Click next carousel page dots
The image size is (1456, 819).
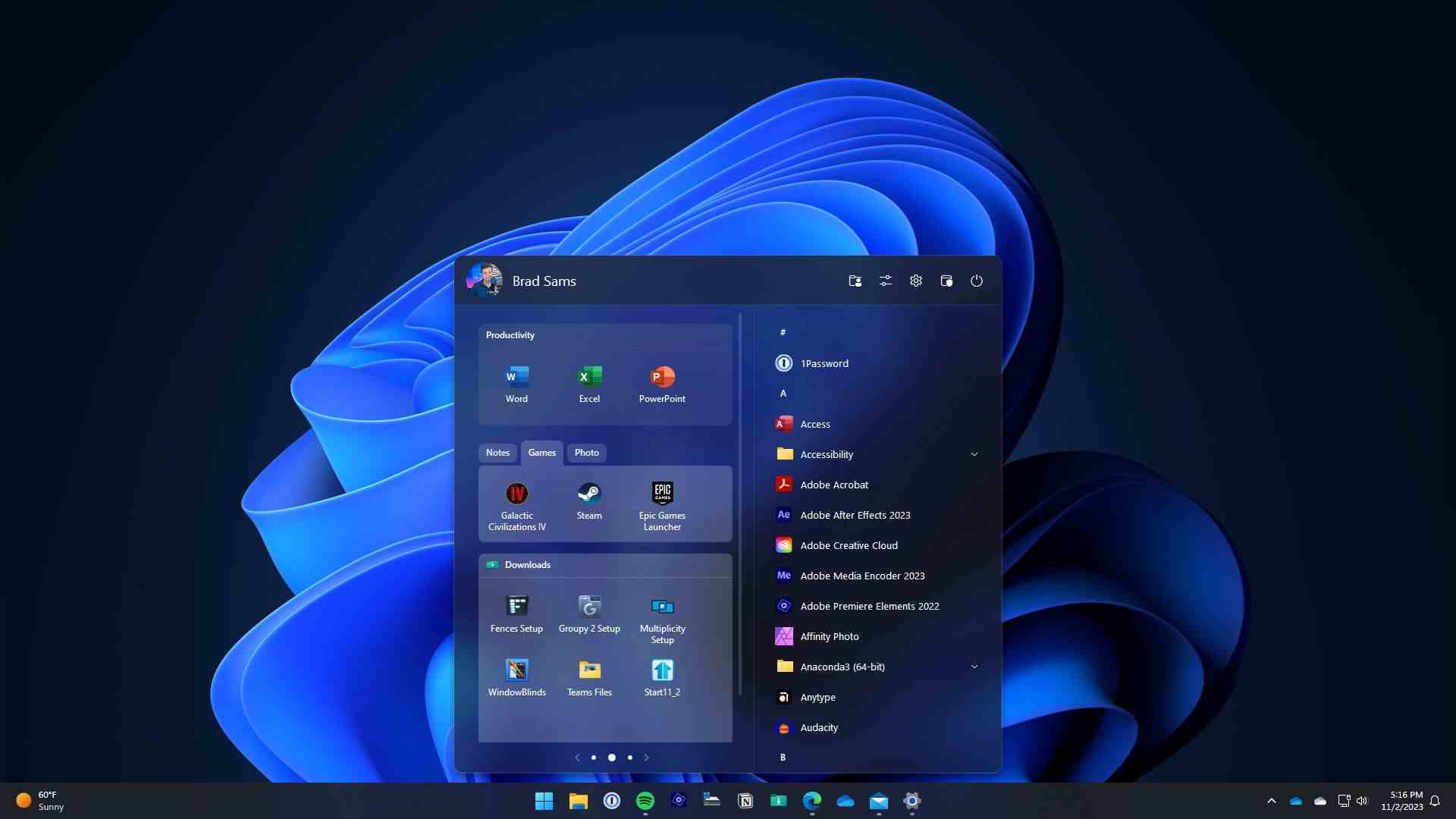[x=629, y=757]
